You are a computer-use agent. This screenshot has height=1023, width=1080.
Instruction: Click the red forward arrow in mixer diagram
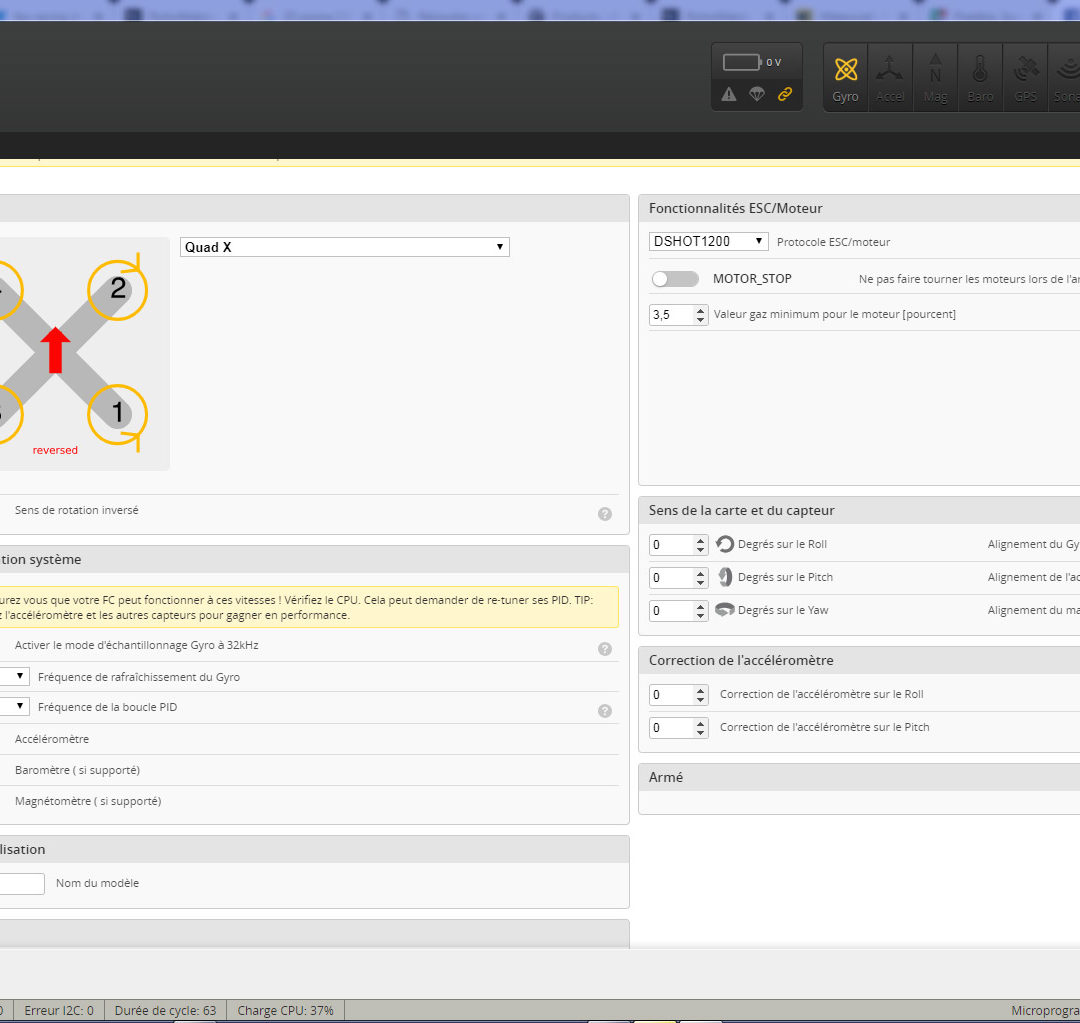click(55, 350)
